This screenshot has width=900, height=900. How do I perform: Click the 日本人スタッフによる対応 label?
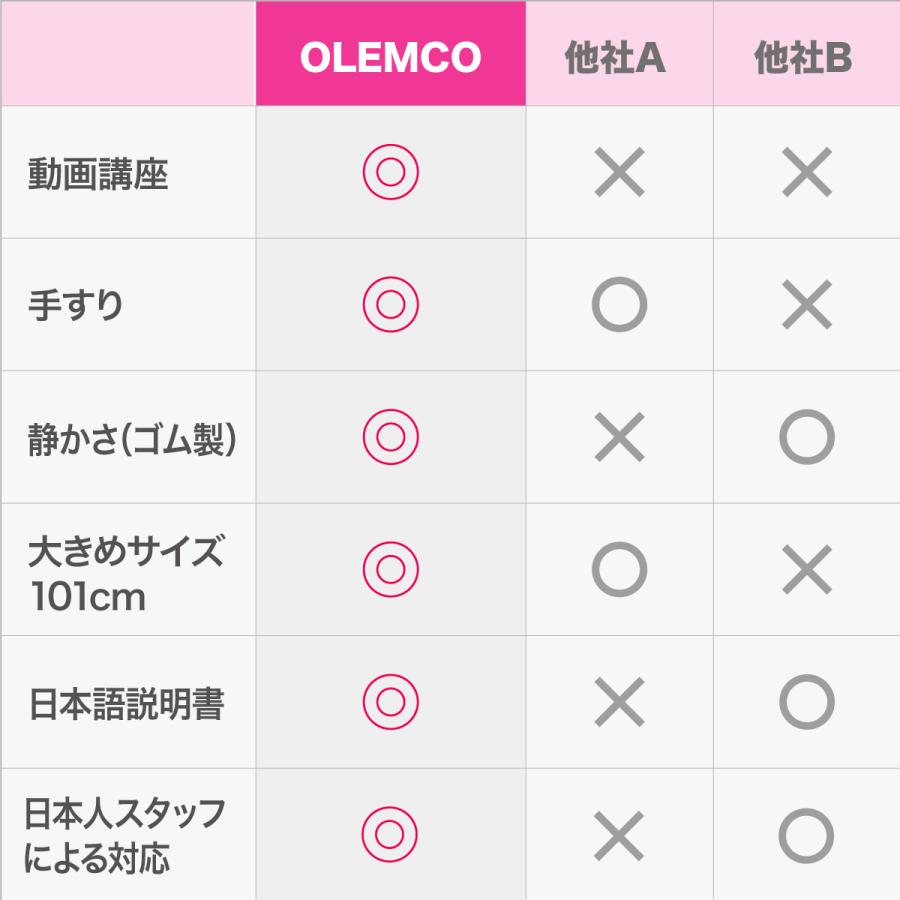coord(125,835)
